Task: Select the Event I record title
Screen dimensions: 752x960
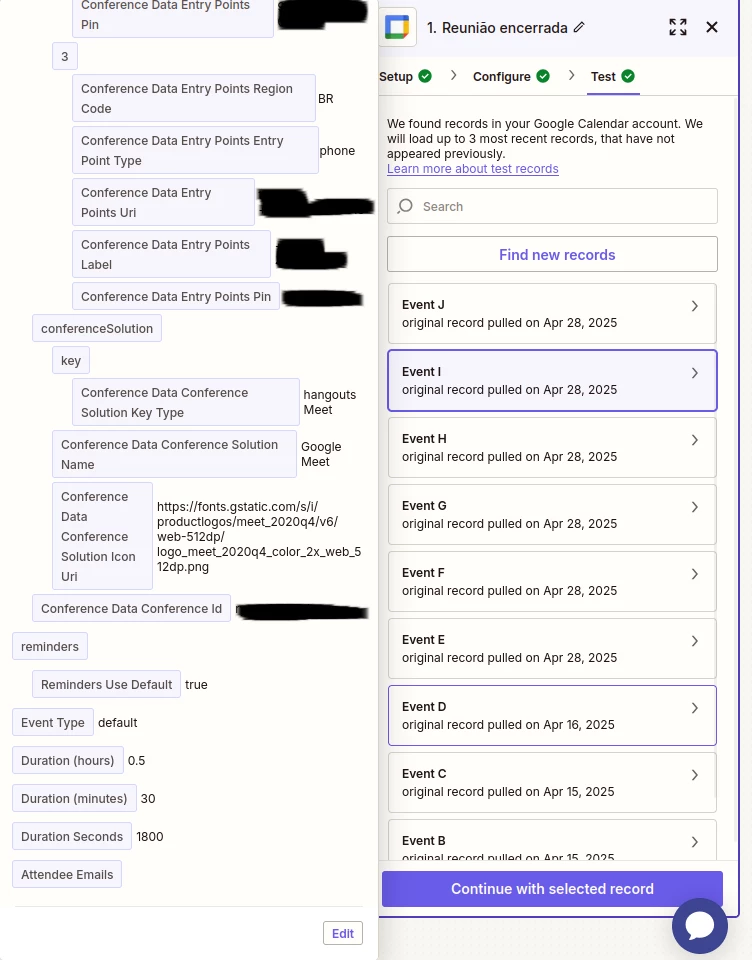Action: point(421,372)
